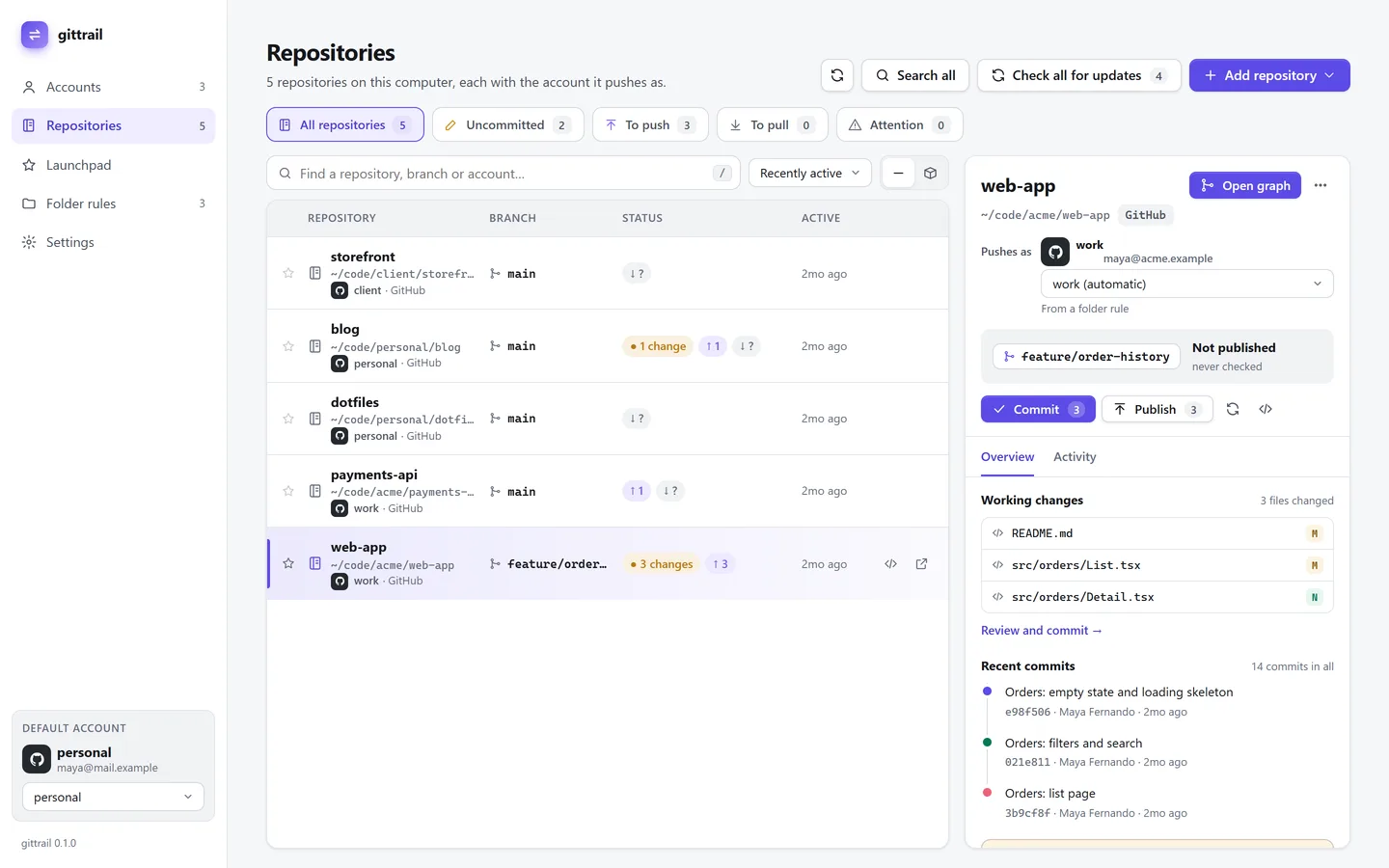Select the feature/order-history branch chip
This screenshot has height=868, width=1389.
click(x=1086, y=357)
